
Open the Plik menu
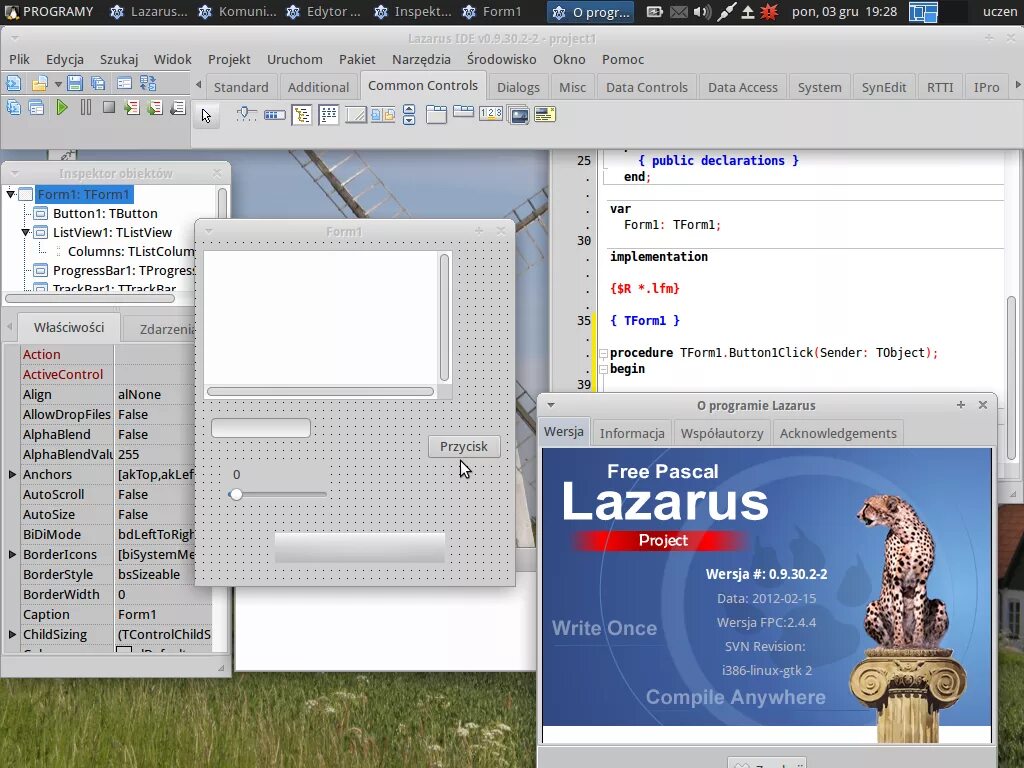pyautogui.click(x=19, y=59)
